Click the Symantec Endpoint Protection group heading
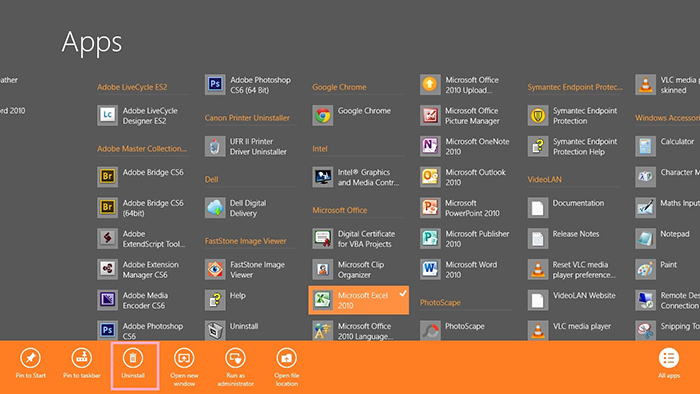The width and height of the screenshot is (700, 394). pos(575,87)
